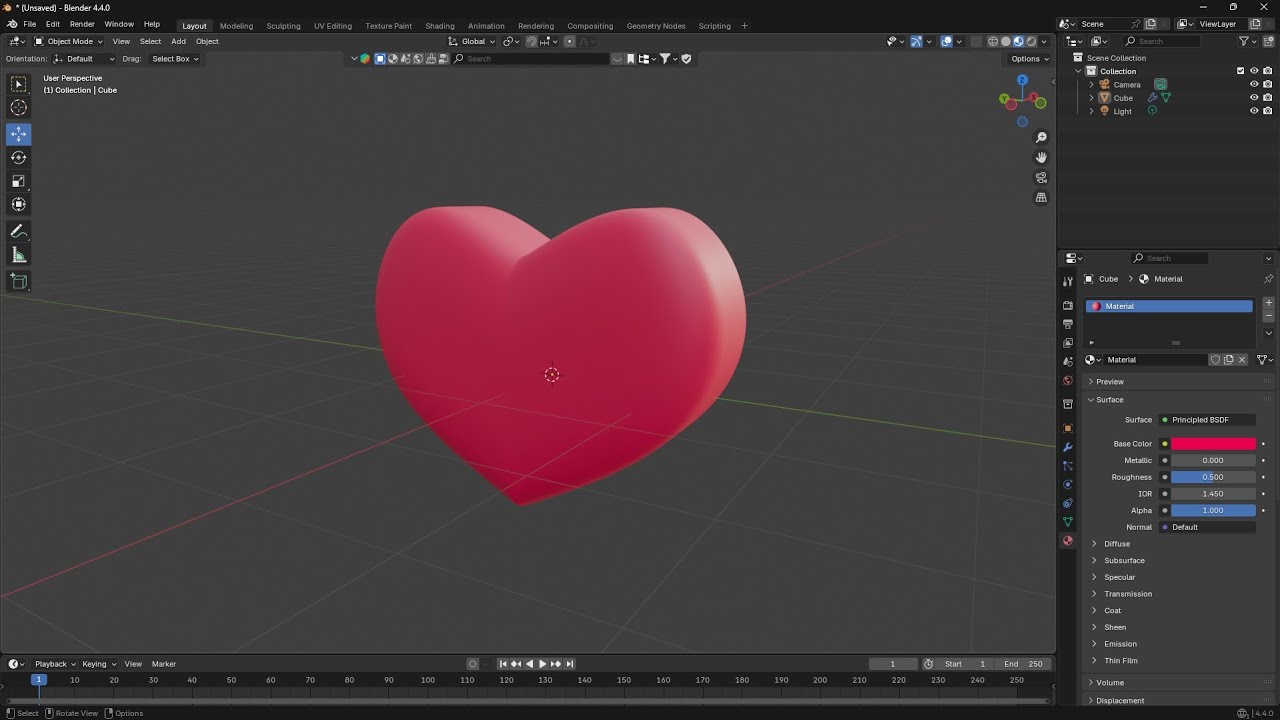This screenshot has height=720, width=1280.
Task: Open the Render properties tab
Action: 1068,305
